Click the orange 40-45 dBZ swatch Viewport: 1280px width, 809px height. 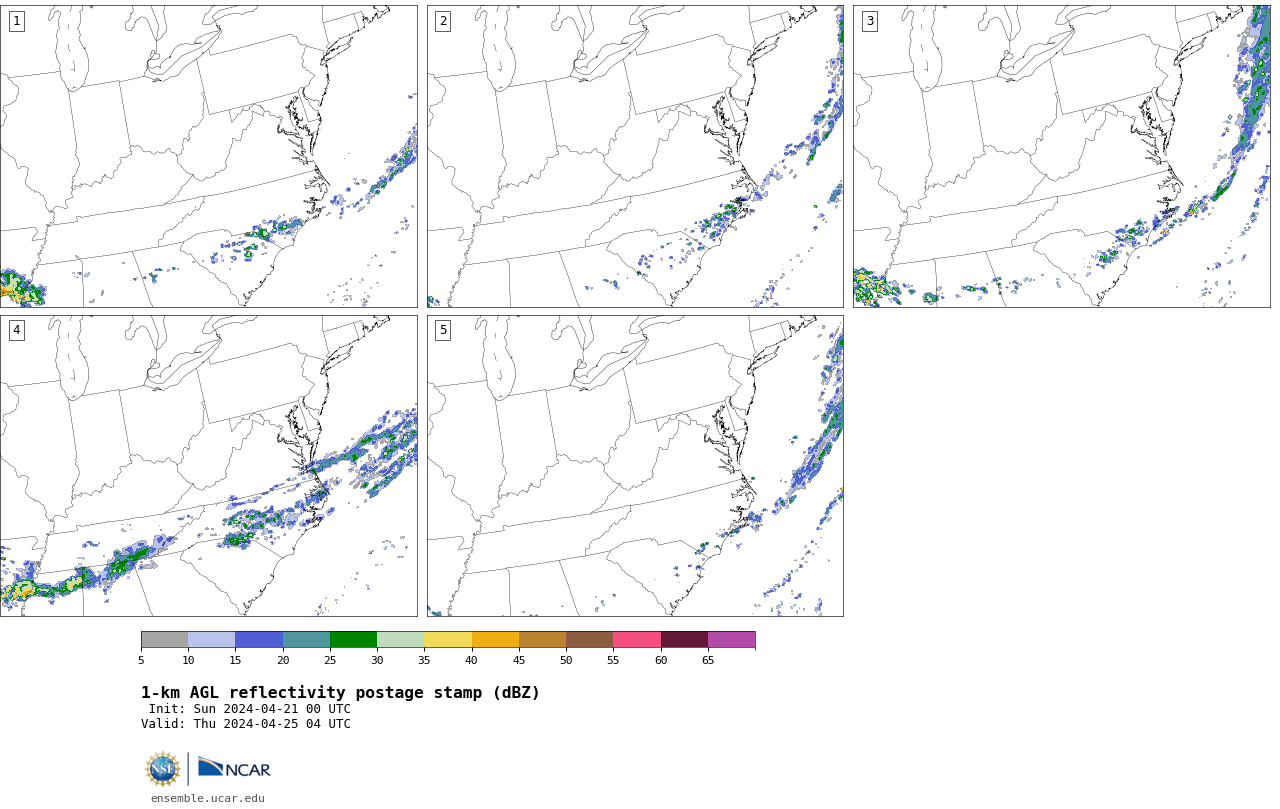click(x=495, y=640)
